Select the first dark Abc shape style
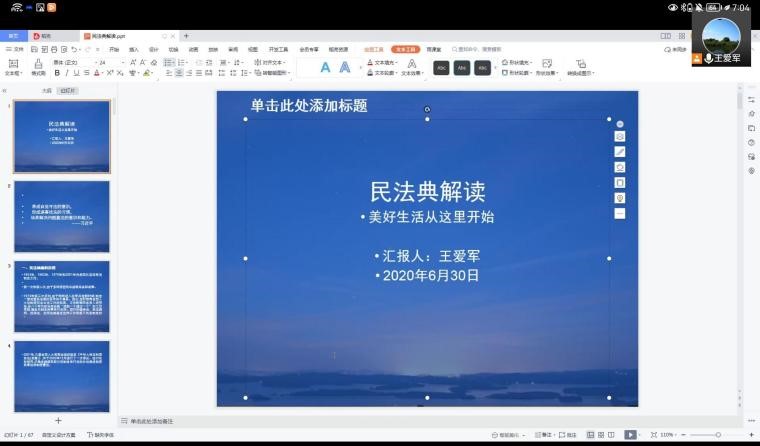 441,67
